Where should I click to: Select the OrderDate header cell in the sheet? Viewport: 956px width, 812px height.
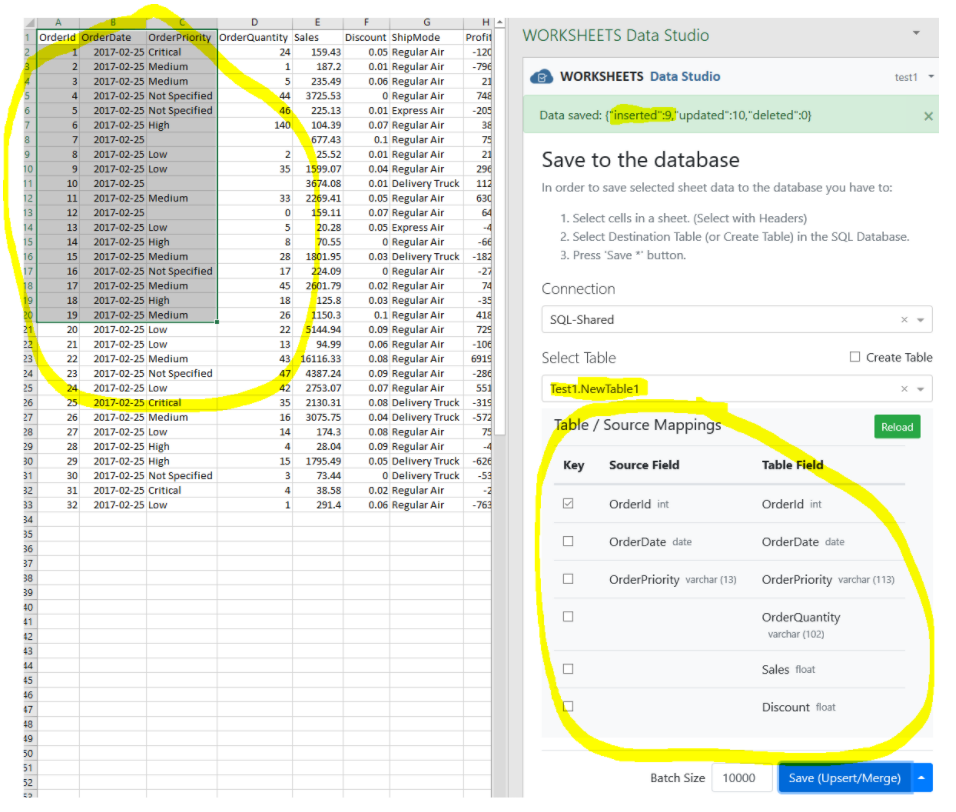113,37
